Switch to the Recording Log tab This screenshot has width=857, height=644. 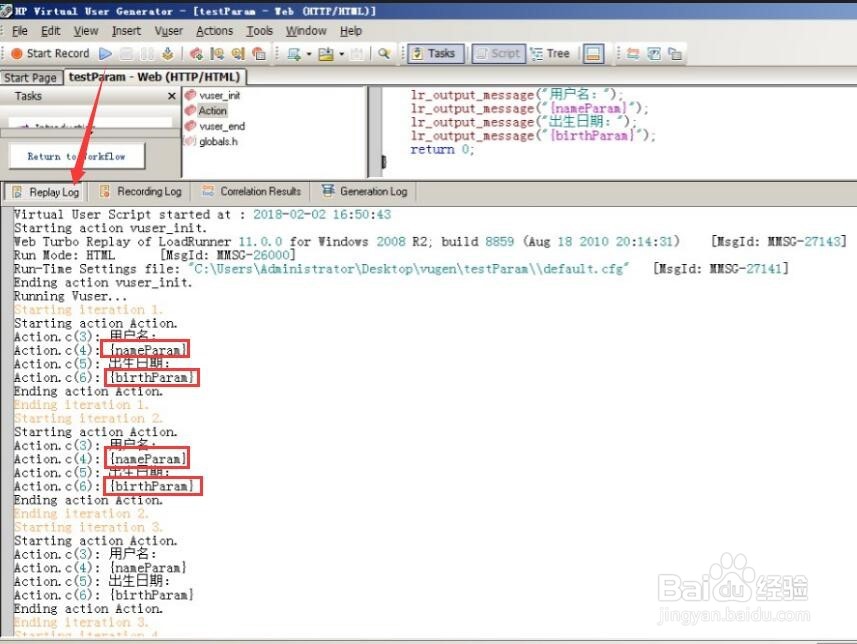141,192
